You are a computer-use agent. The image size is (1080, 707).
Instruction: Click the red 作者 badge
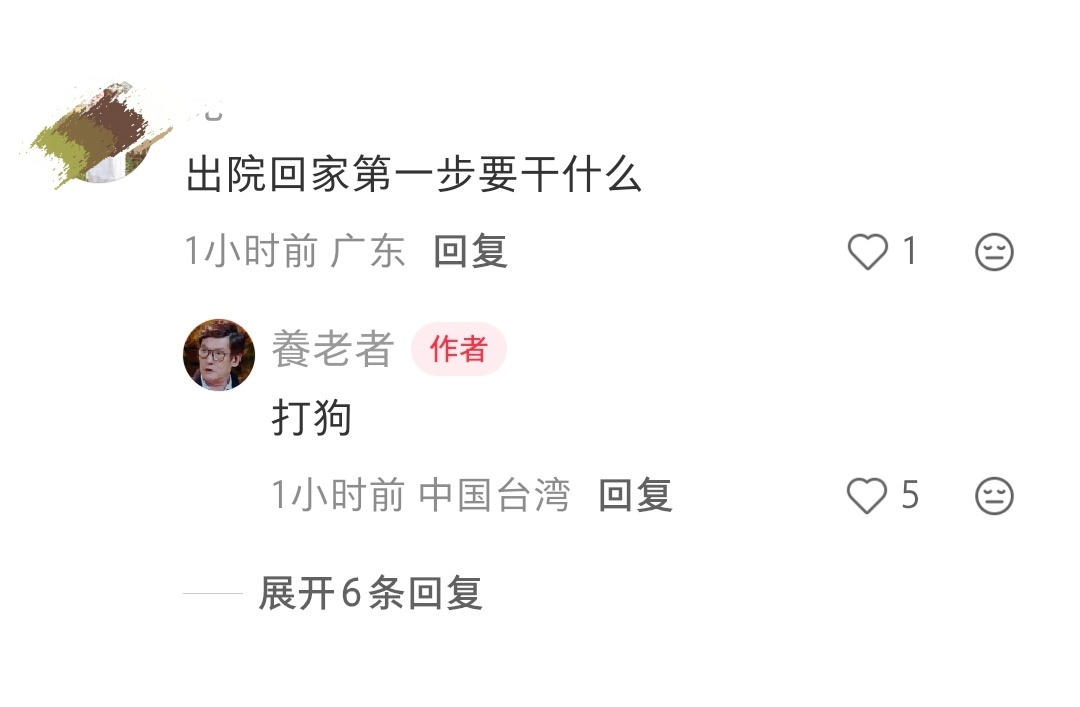pyautogui.click(x=459, y=349)
